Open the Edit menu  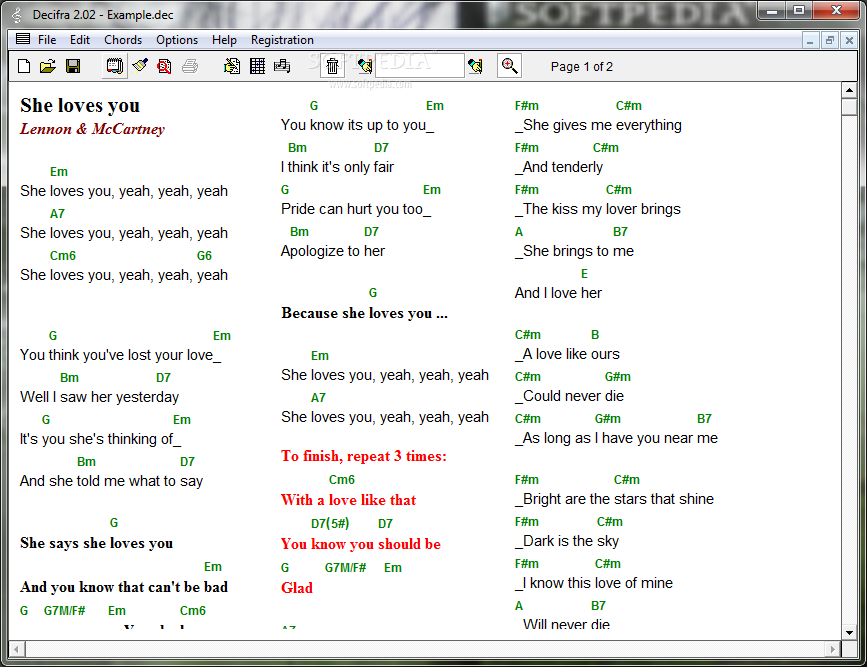click(80, 40)
